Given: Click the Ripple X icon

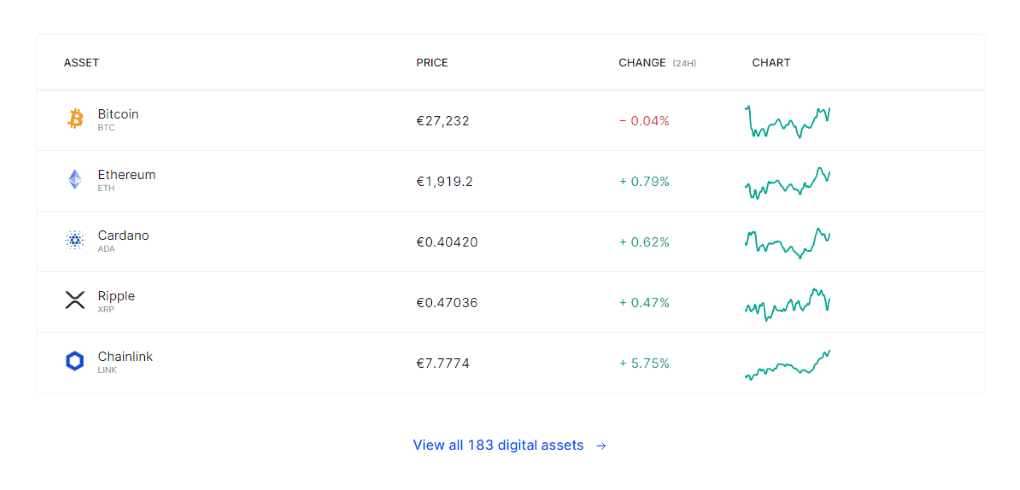Looking at the screenshot, I should click(75, 301).
